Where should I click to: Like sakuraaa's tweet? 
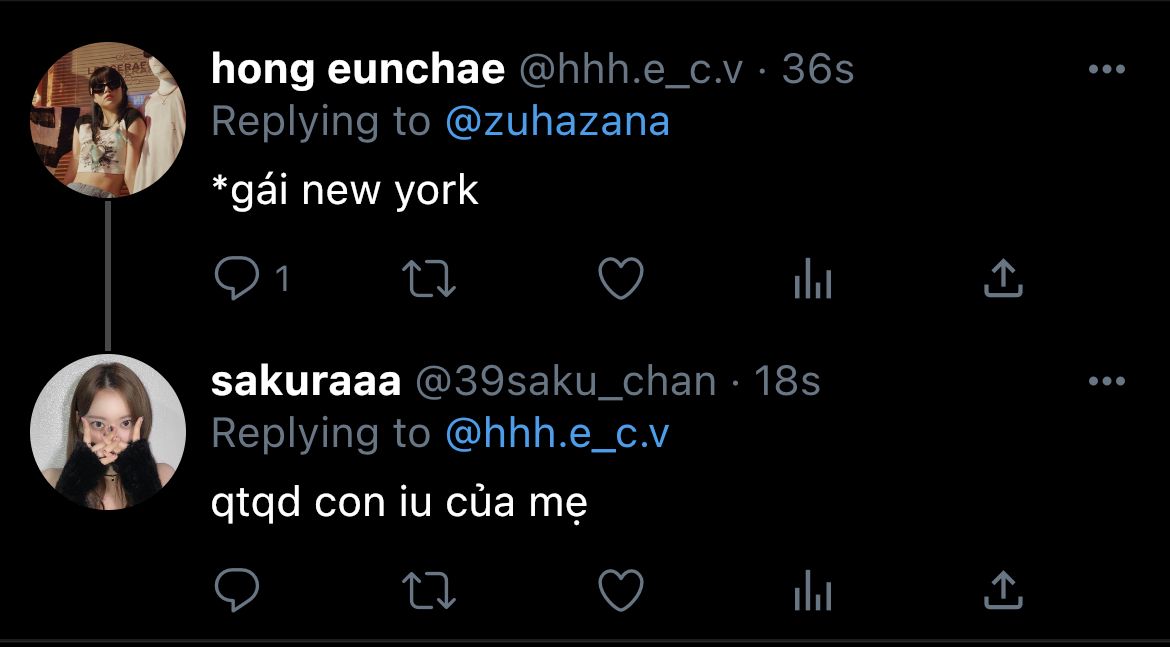point(621,590)
